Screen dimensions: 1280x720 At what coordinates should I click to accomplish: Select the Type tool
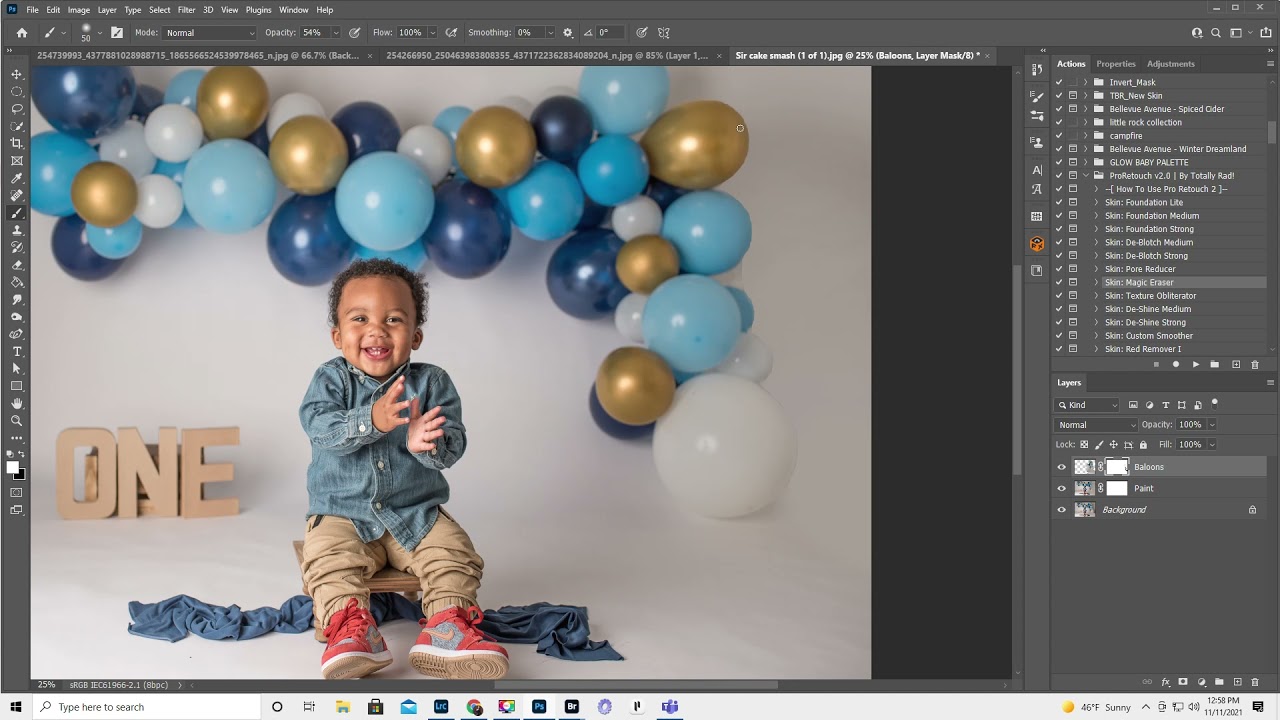(x=17, y=351)
